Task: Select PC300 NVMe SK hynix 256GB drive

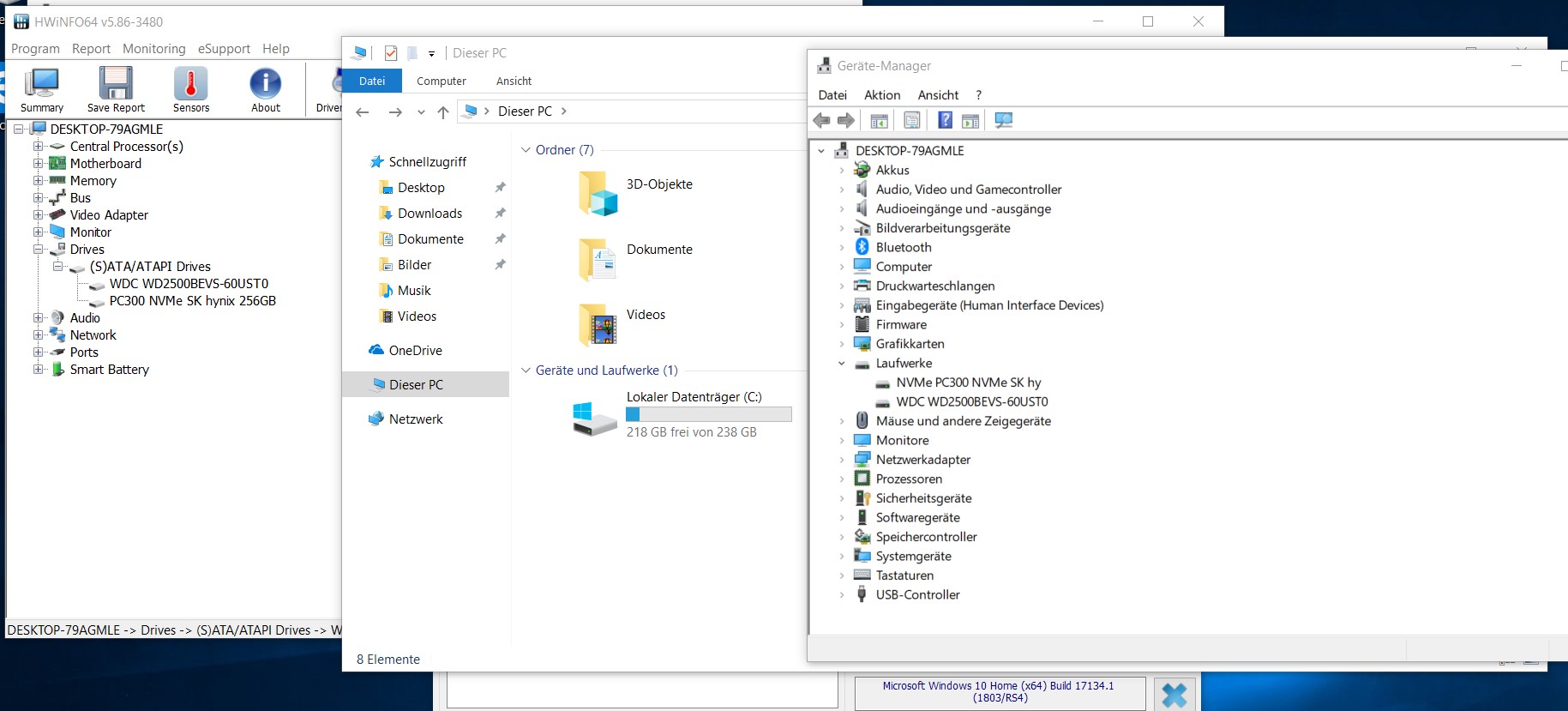Action: click(x=193, y=300)
